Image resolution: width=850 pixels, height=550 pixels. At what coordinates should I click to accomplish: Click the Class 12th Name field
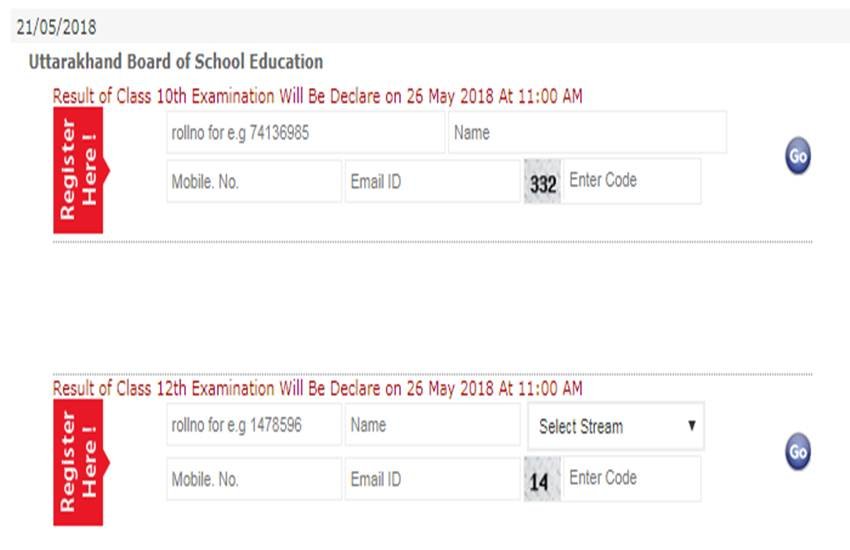(x=432, y=425)
